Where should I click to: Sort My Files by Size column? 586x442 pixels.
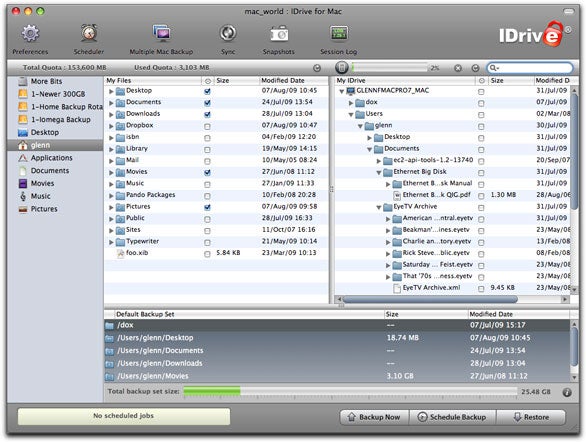pyautogui.click(x=236, y=80)
